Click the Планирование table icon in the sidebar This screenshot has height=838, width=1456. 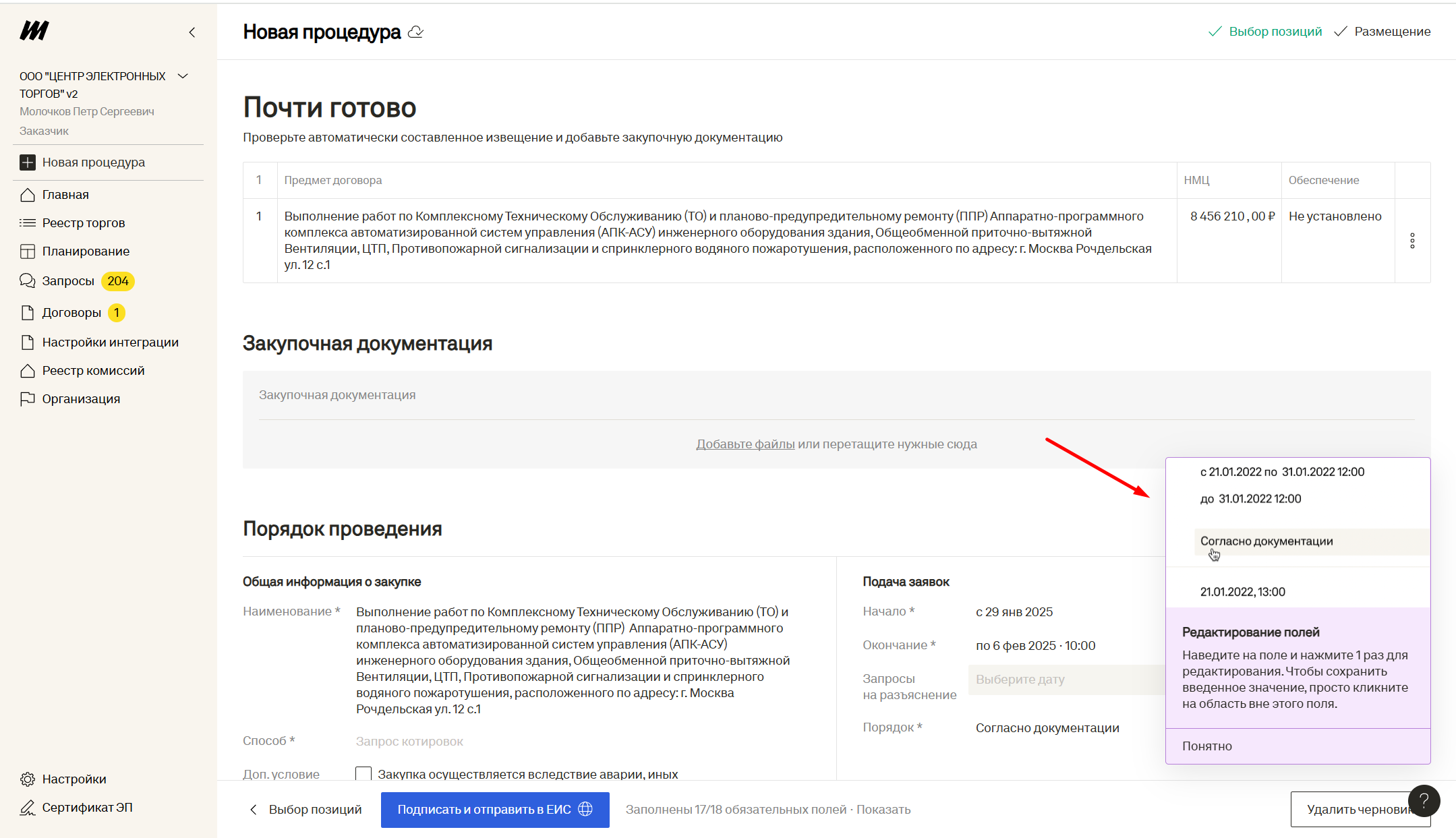pos(28,251)
